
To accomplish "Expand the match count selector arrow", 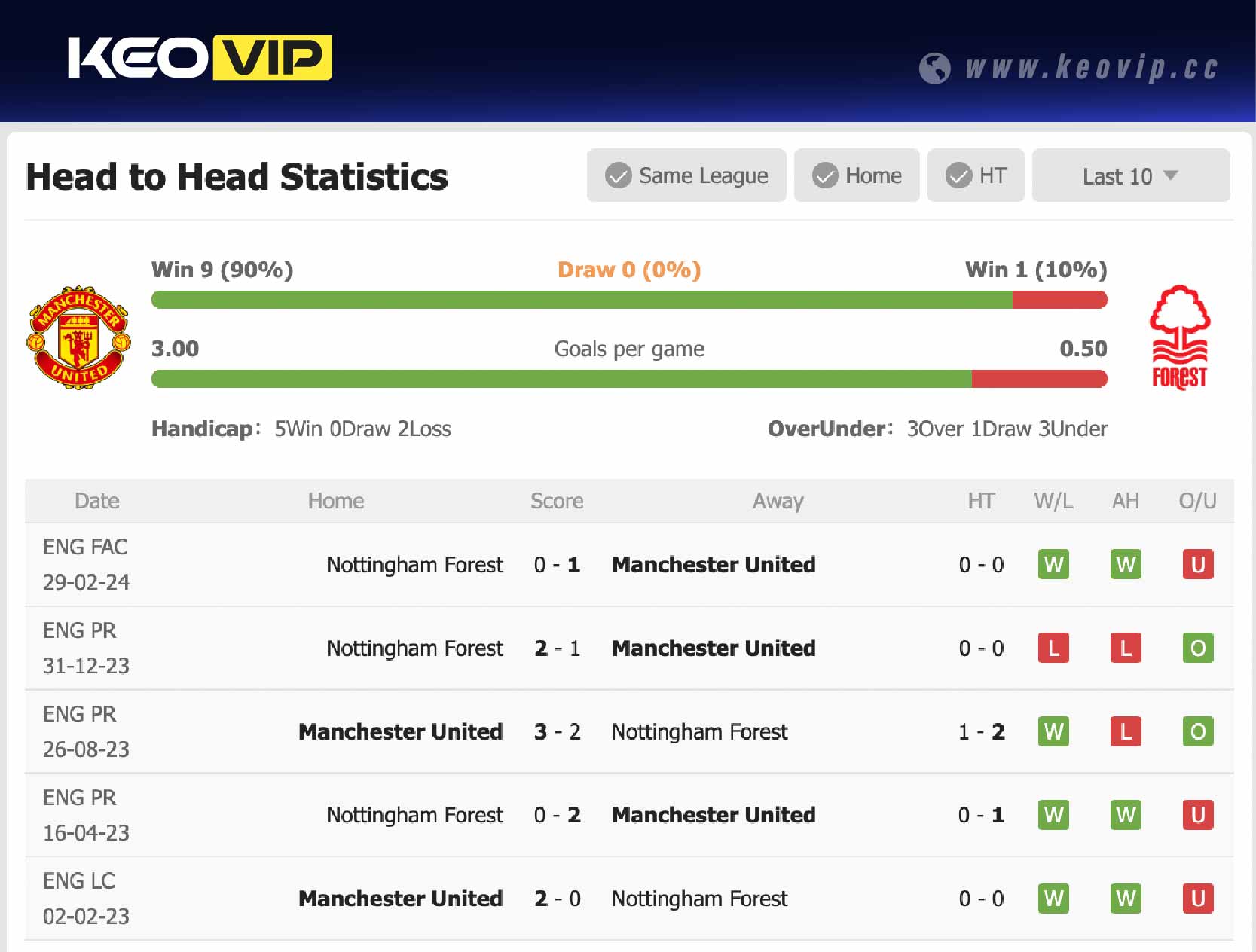I will pyautogui.click(x=1171, y=175).
